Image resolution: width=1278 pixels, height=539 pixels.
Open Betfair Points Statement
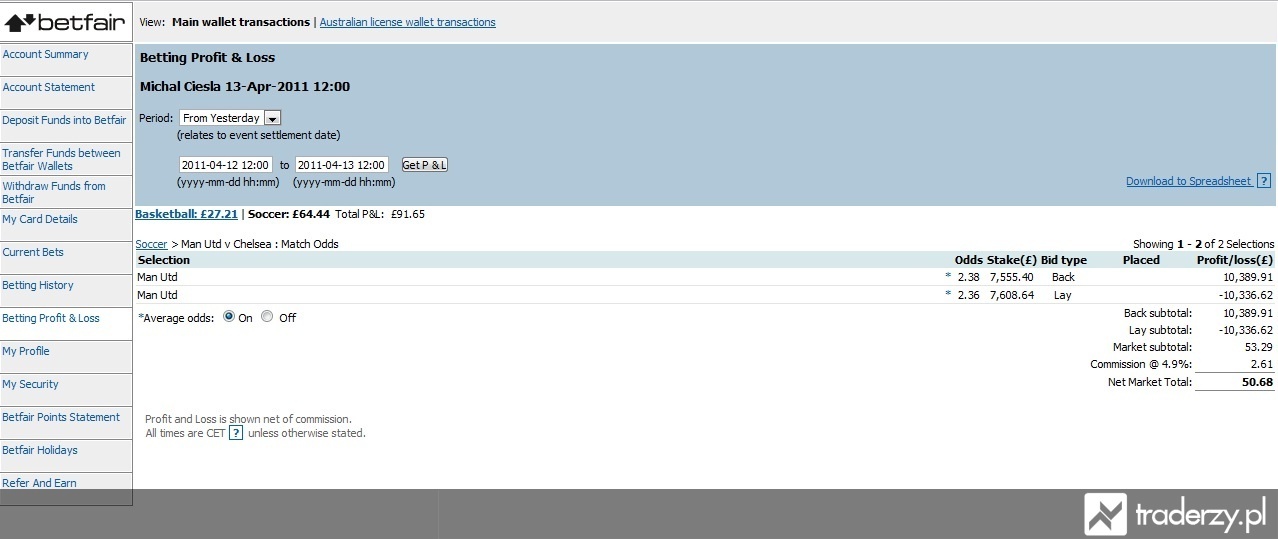[61, 417]
